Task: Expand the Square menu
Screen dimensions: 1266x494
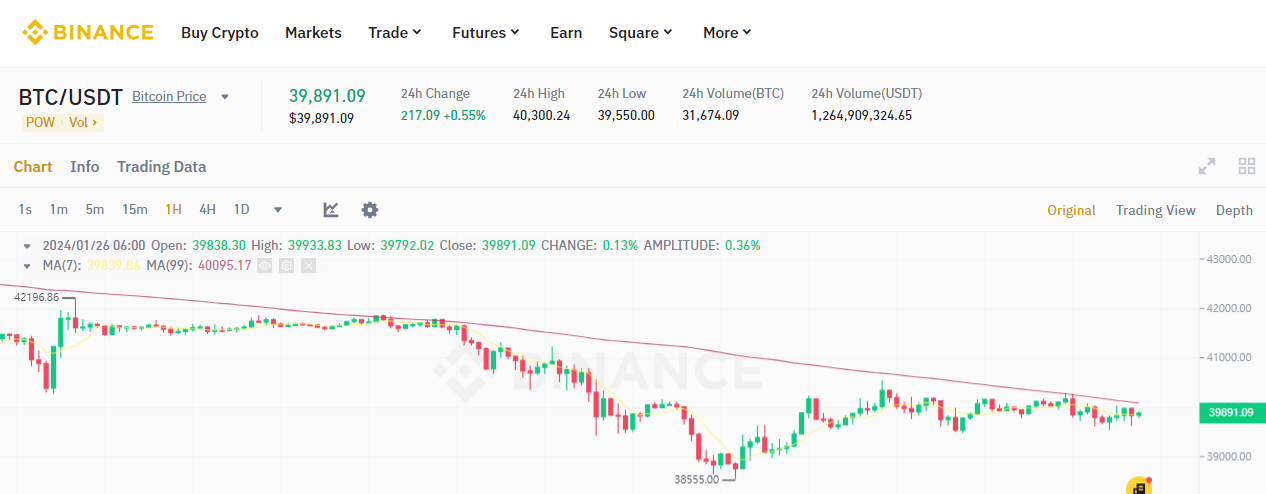Action: click(x=641, y=32)
